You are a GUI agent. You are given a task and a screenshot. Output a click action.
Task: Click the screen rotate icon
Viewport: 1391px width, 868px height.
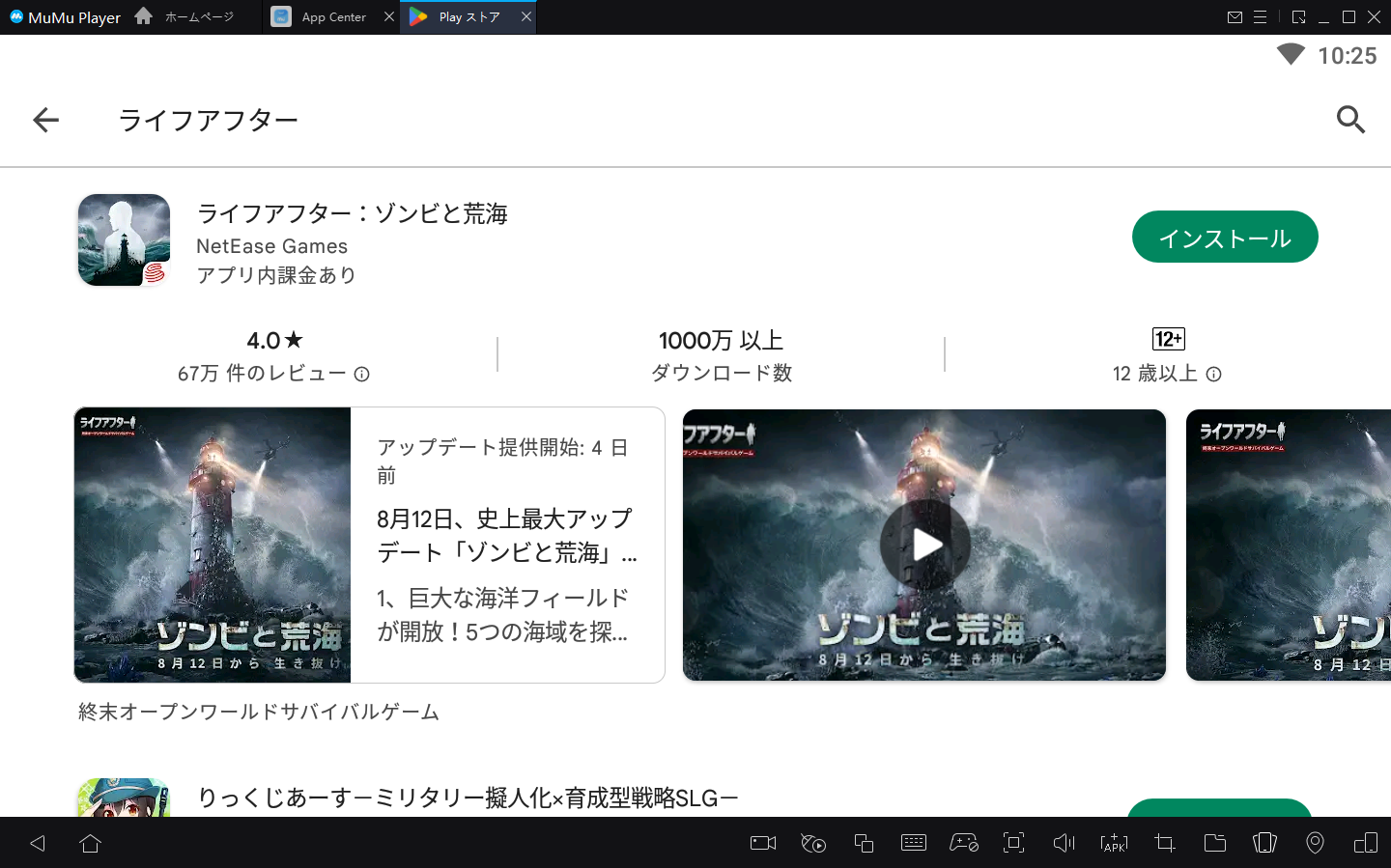tap(1366, 843)
